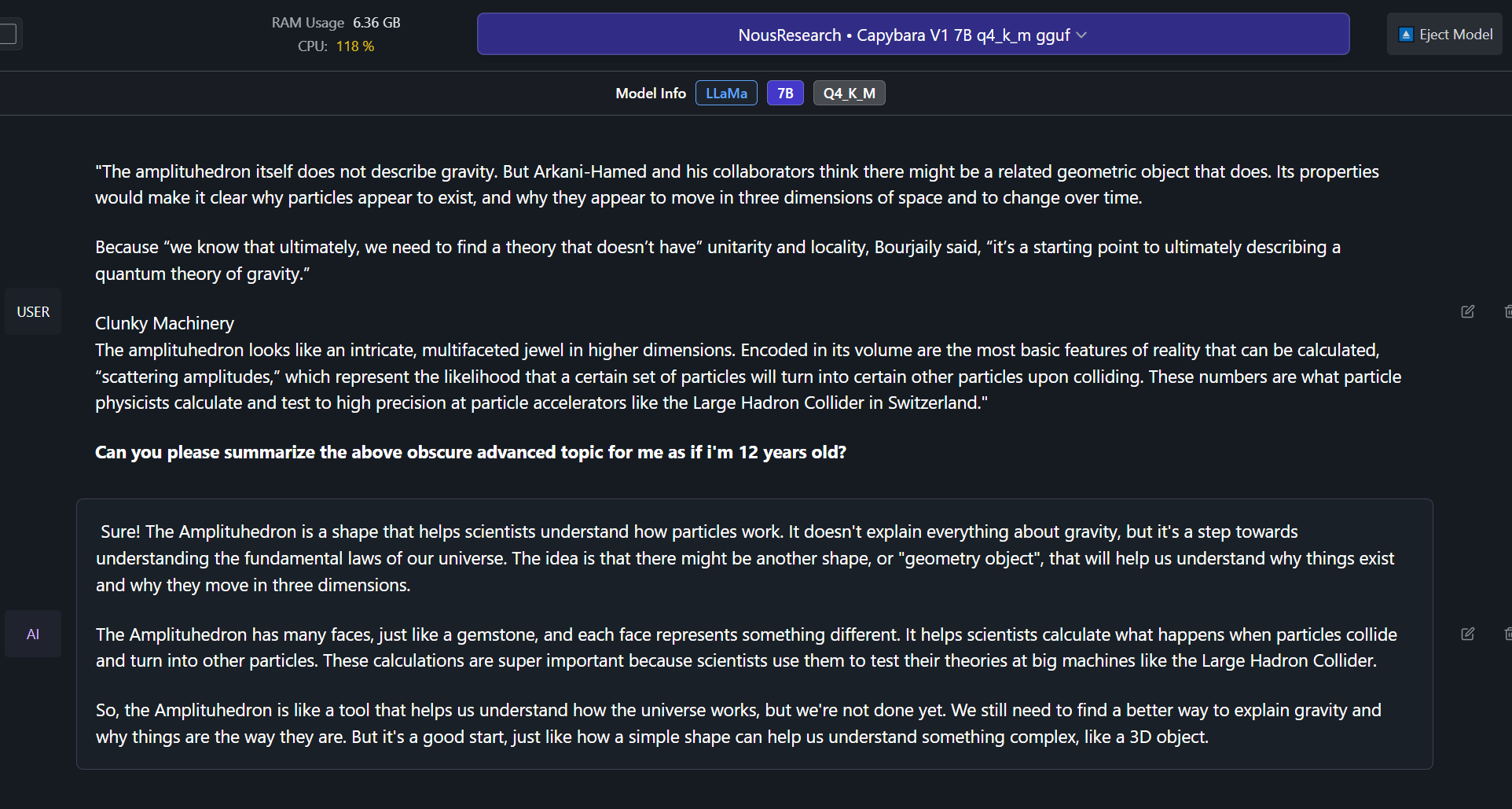Click the partial square button at top-left
This screenshot has height=809, width=1512.
point(9,34)
